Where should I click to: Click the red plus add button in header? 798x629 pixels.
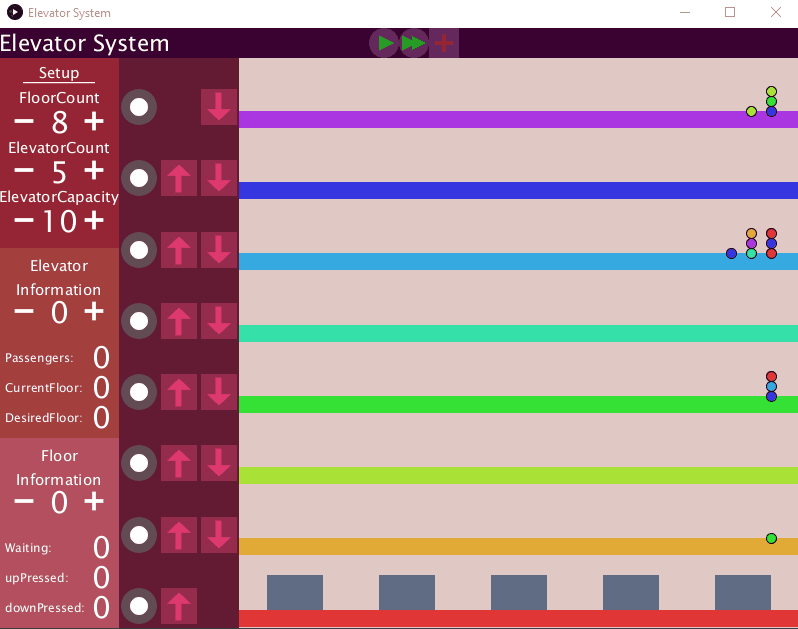point(444,43)
